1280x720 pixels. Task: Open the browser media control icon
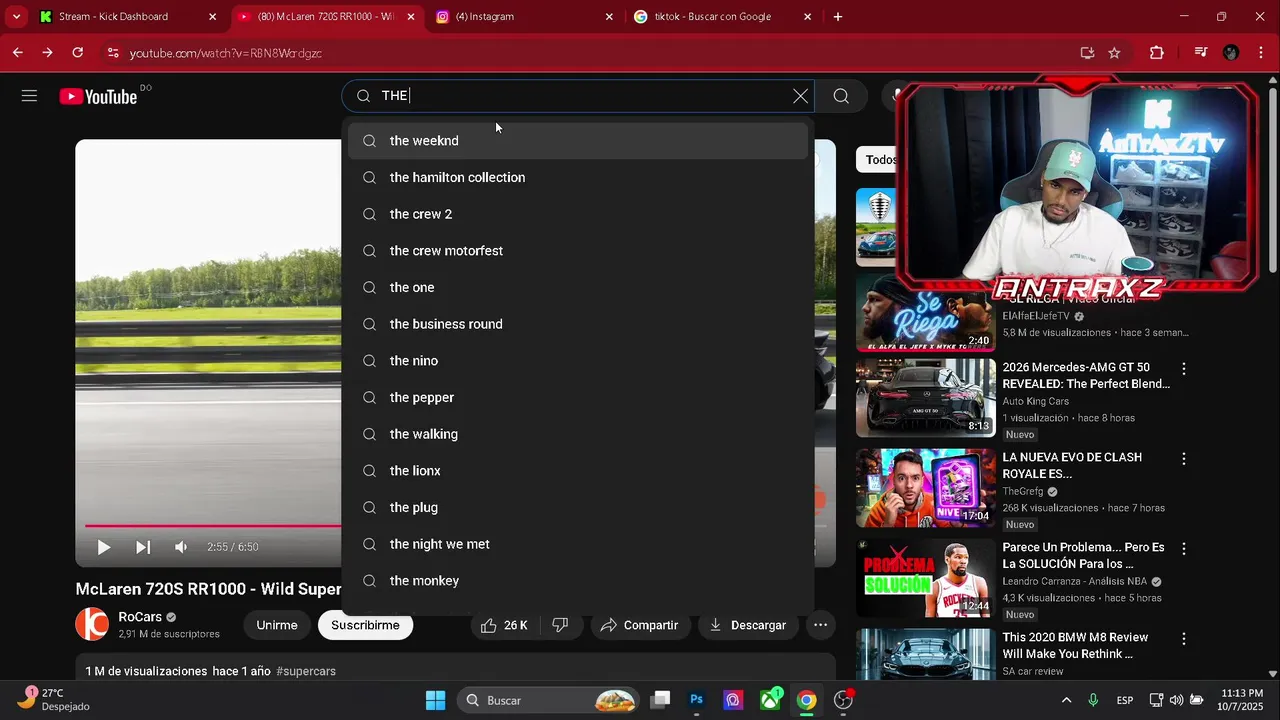tap(1201, 53)
